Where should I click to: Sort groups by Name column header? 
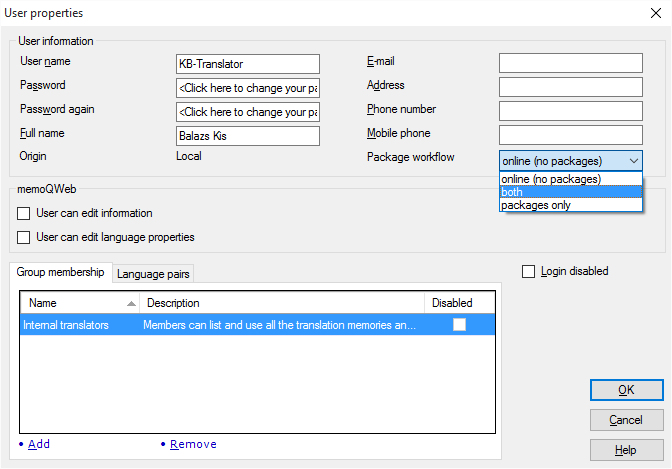78,303
